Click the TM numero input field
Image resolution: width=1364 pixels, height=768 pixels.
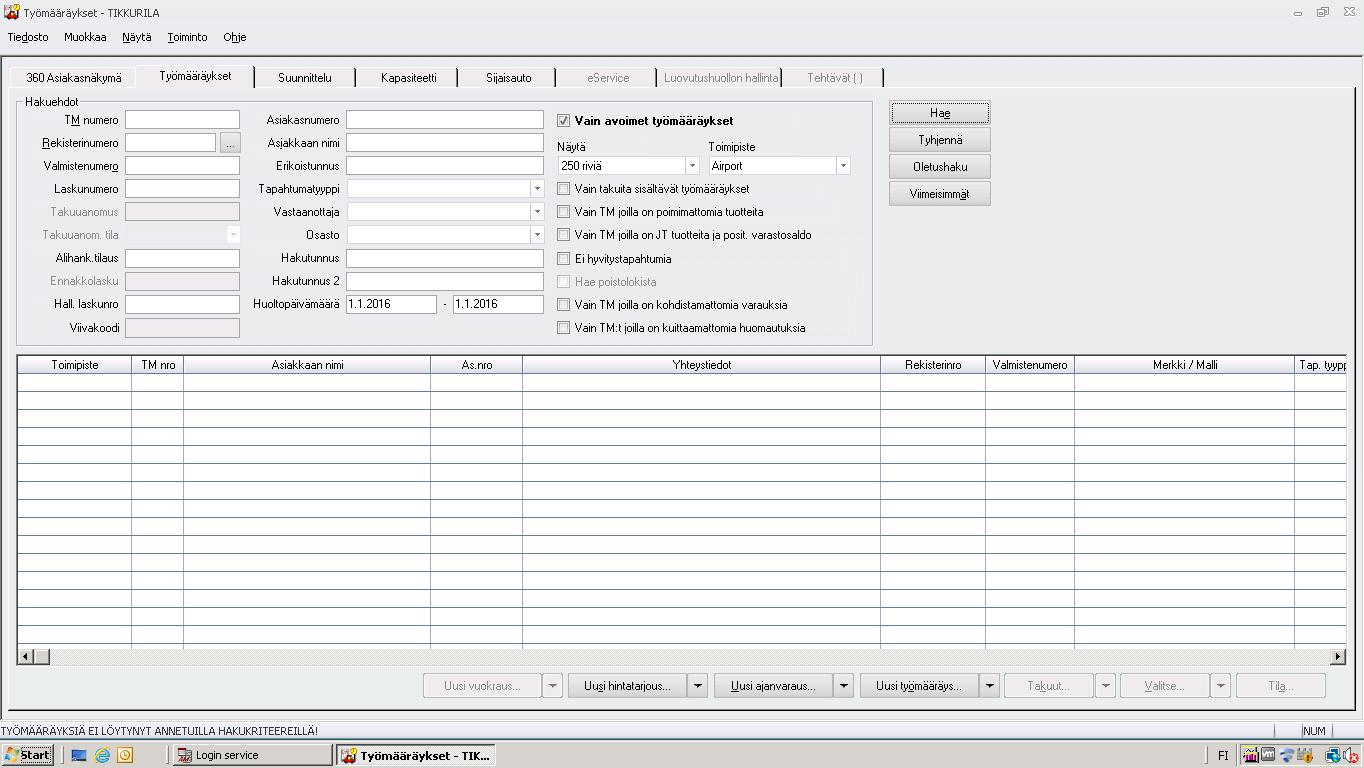(x=182, y=120)
